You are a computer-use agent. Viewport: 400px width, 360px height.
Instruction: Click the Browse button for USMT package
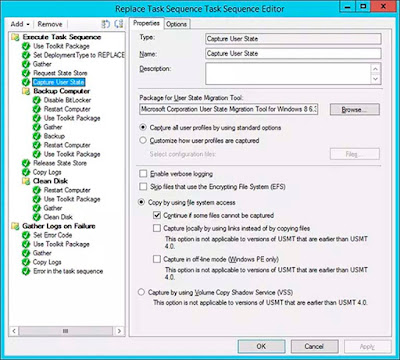pos(355,110)
